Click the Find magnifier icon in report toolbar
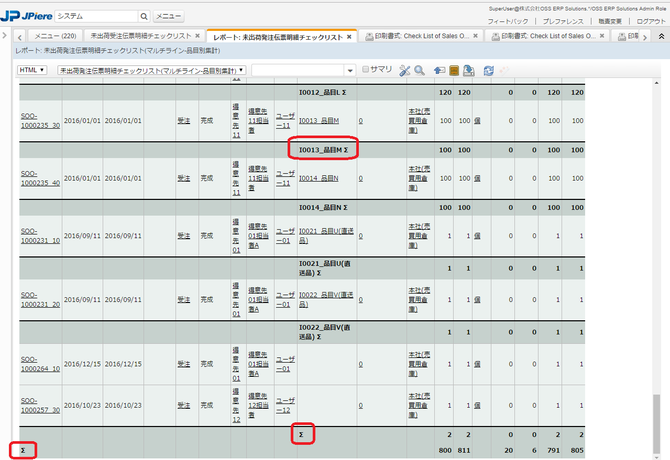Image resolution: width=670 pixels, height=460 pixels. click(x=420, y=70)
